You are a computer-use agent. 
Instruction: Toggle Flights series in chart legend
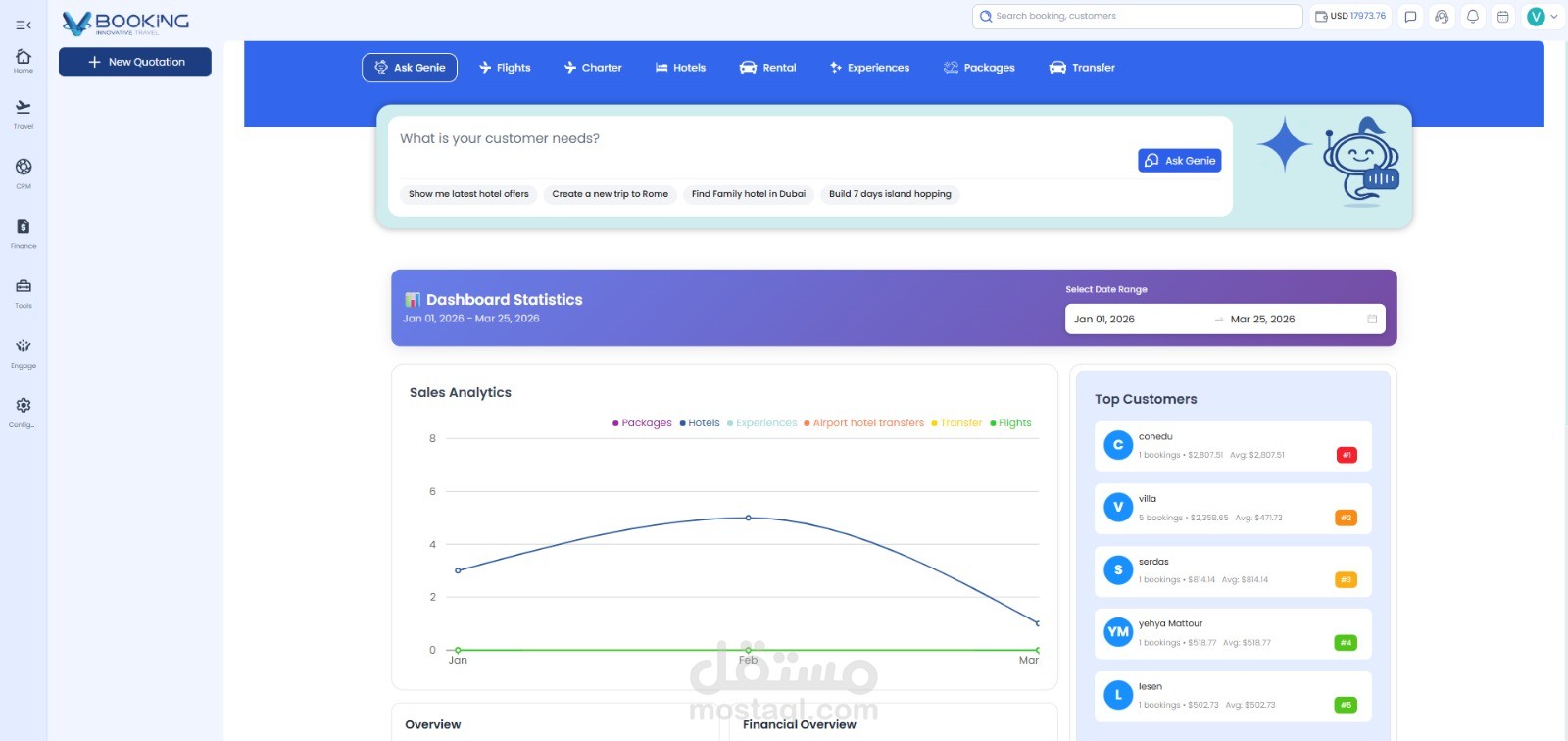point(1010,423)
